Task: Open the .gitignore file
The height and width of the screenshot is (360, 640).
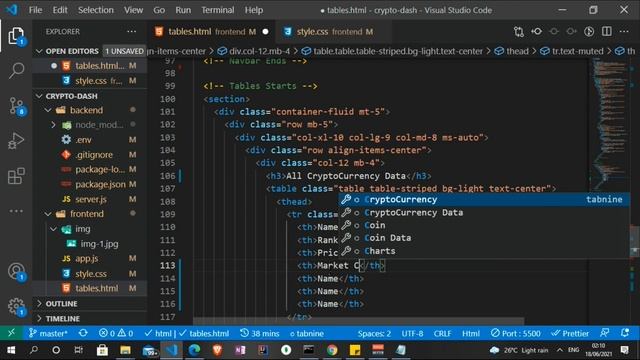Action: coord(94,155)
